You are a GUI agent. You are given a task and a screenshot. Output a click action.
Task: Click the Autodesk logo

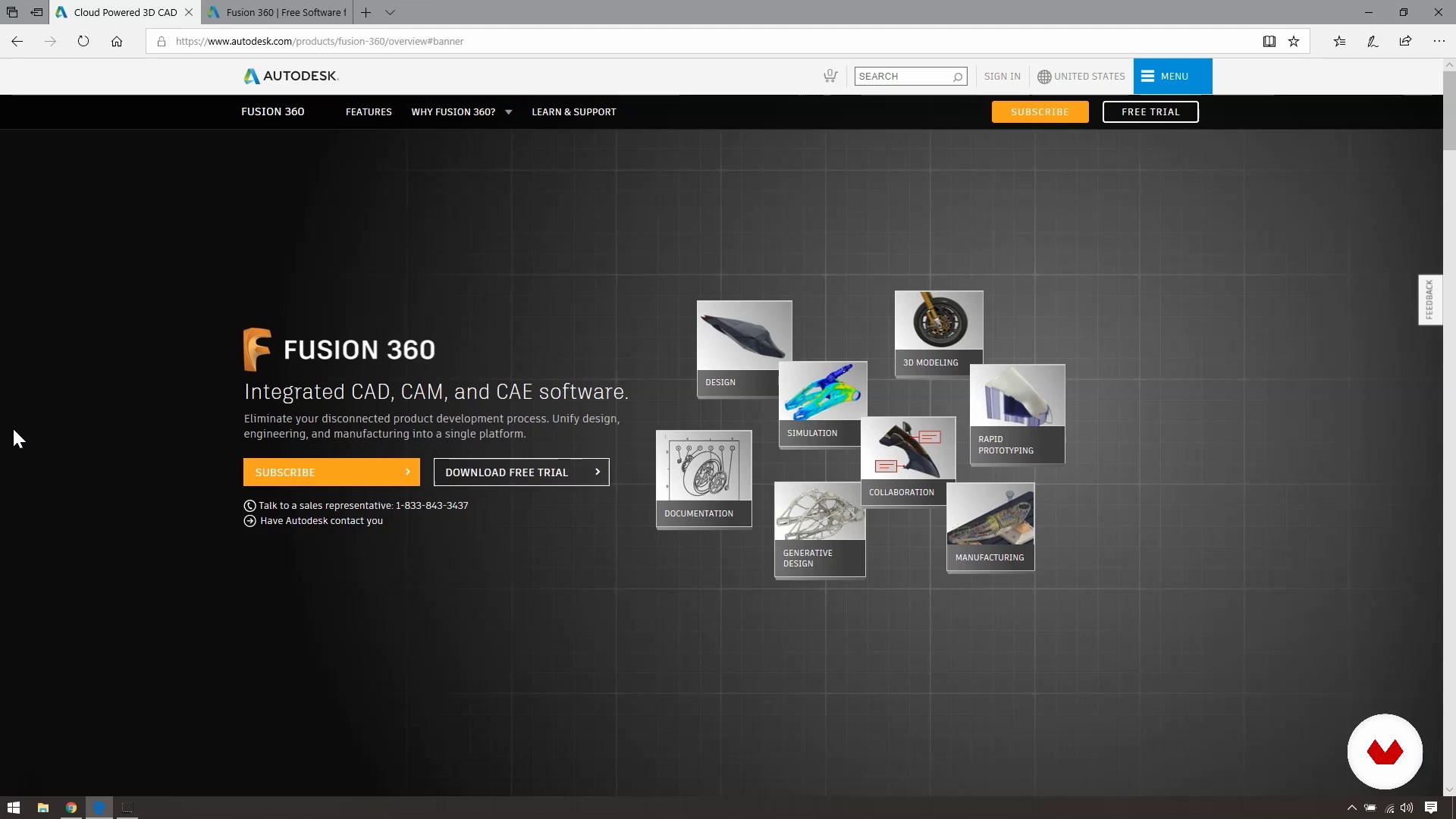[291, 76]
